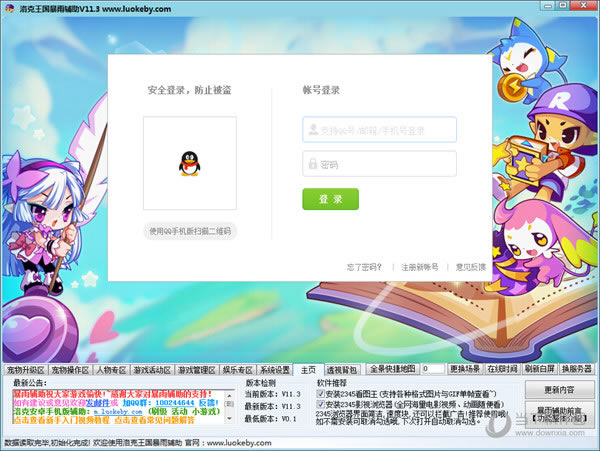Open the m.luokeby.com link in announcements

[x=118, y=412]
